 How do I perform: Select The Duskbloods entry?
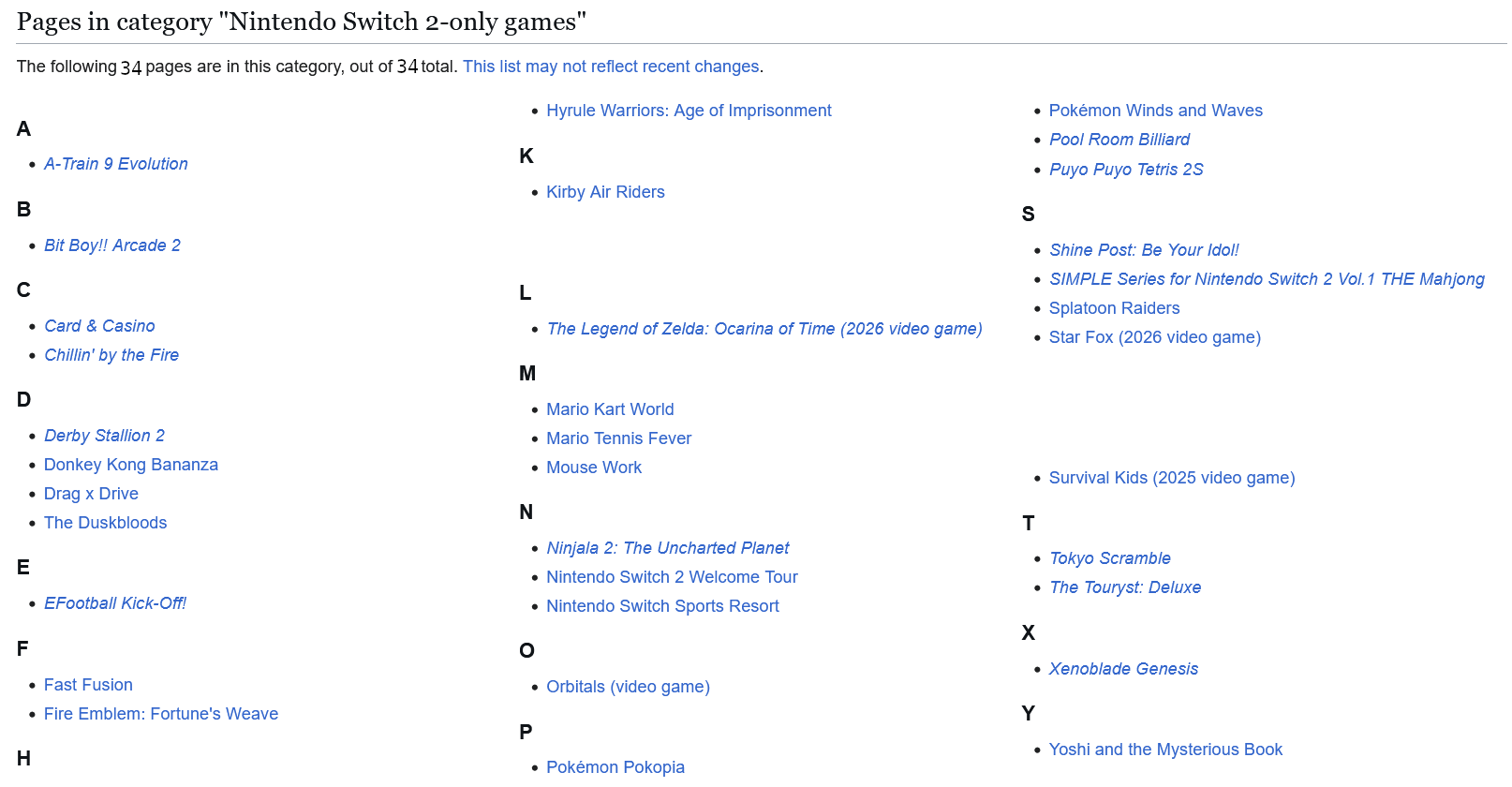point(106,523)
